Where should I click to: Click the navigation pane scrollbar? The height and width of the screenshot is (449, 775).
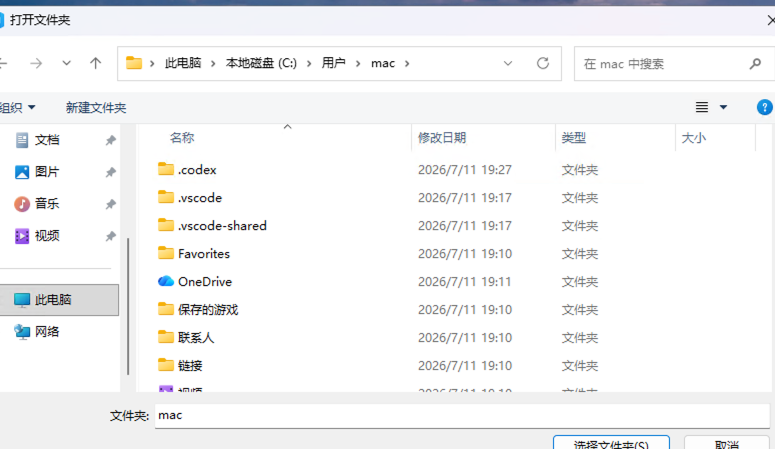[128, 307]
